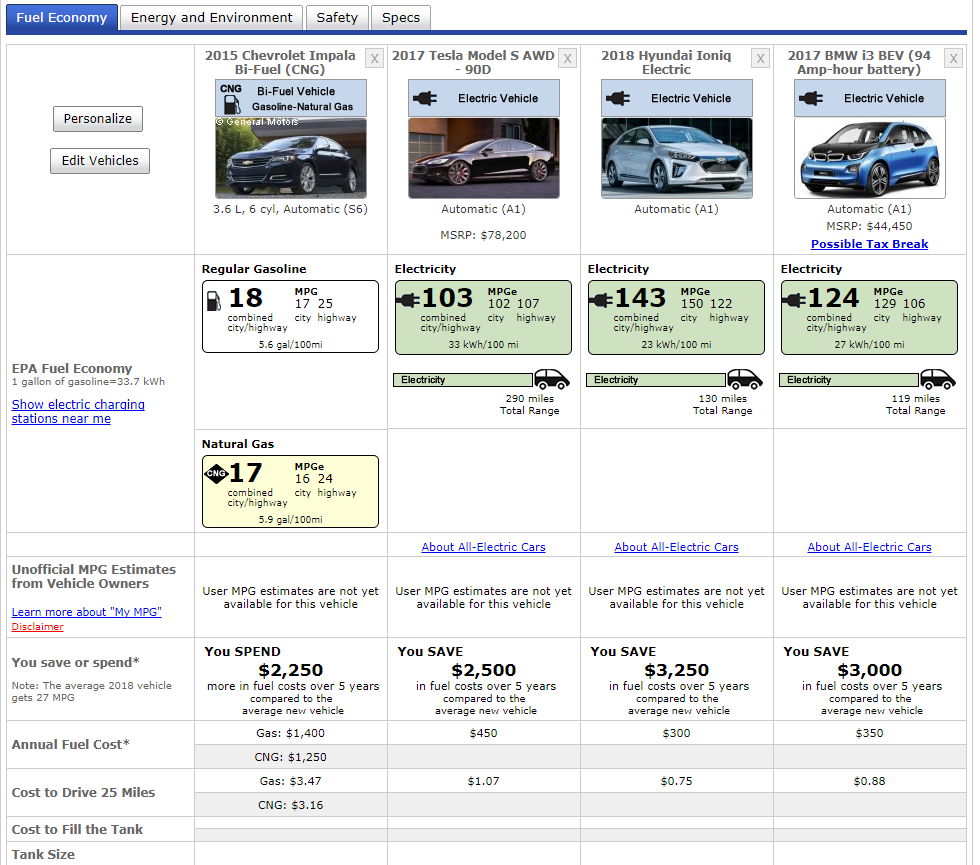Open the Specs tab
The image size is (980, 865).
[x=401, y=17]
